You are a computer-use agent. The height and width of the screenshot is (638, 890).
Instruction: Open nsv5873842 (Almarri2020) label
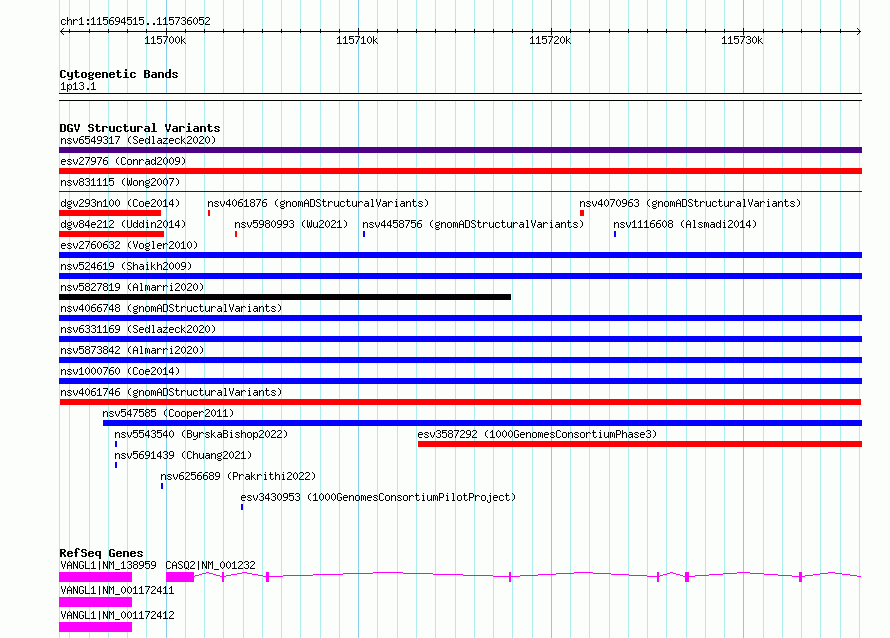point(132,350)
